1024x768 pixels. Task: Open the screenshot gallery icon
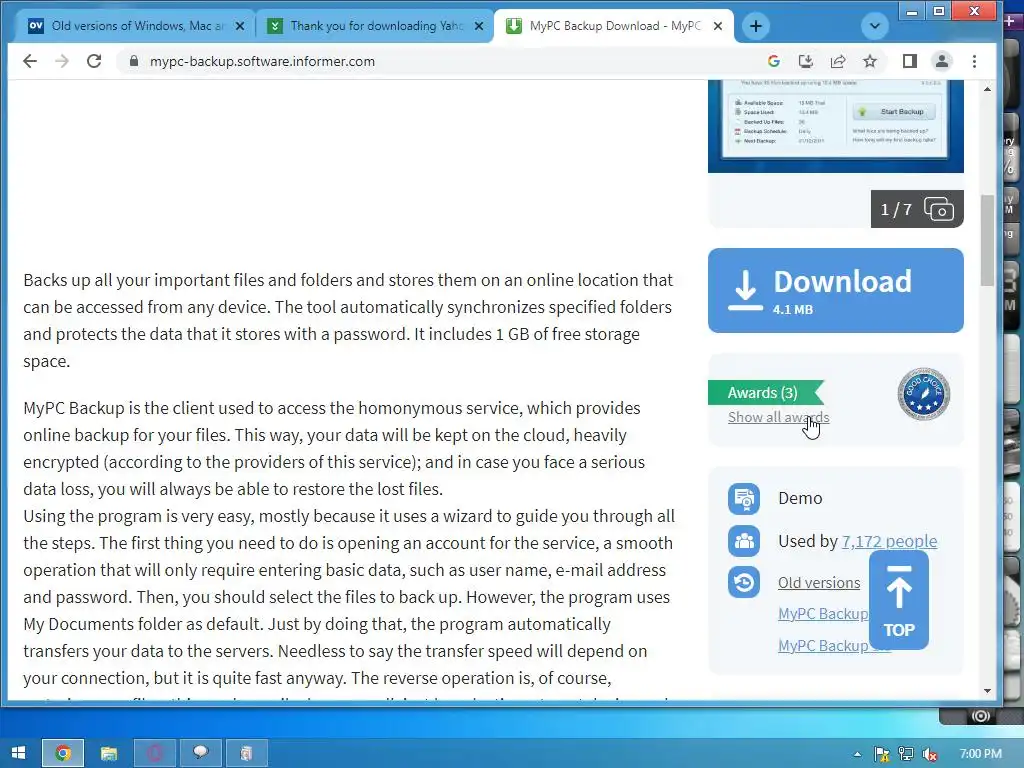(938, 209)
